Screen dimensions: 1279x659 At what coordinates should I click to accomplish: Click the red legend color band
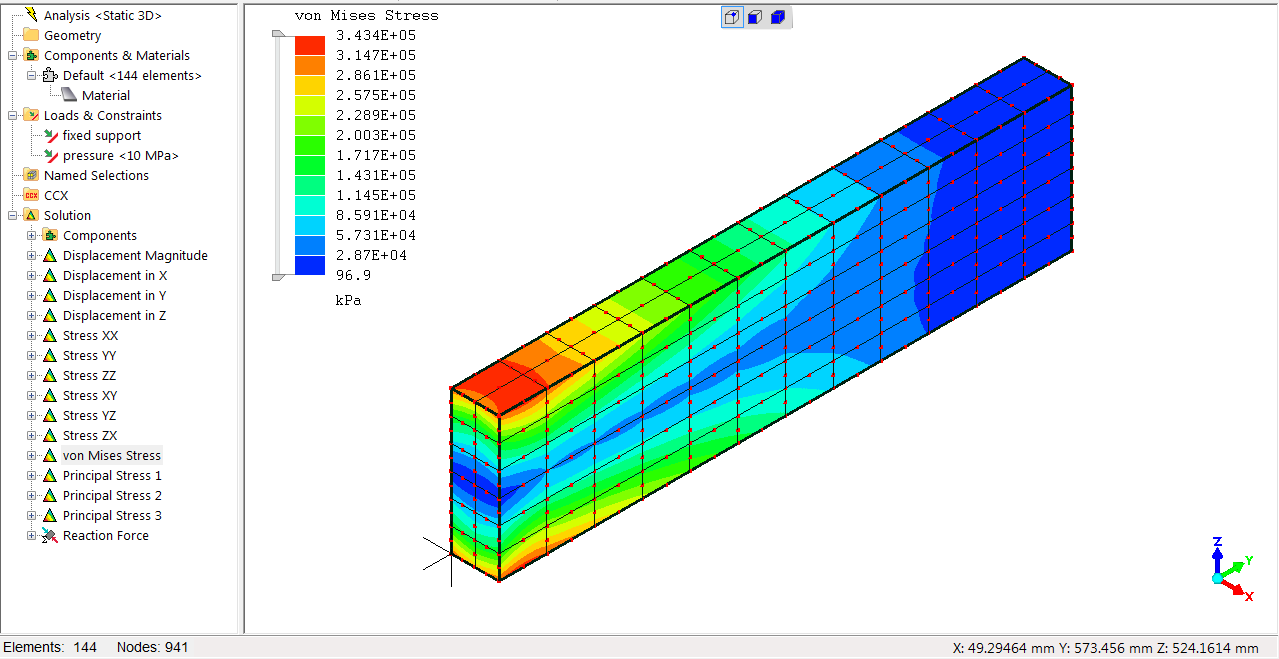[310, 45]
